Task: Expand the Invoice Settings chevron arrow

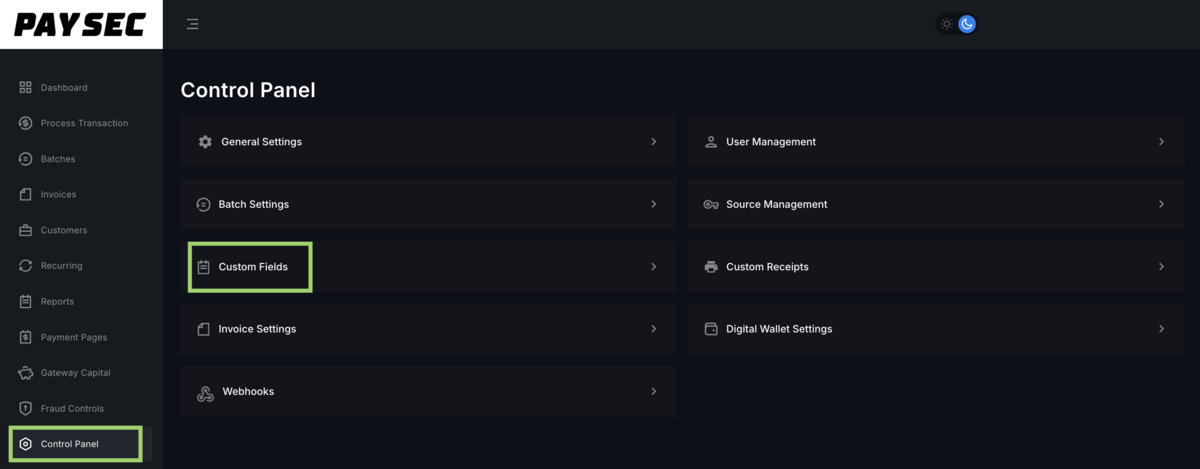Action: 654,329
